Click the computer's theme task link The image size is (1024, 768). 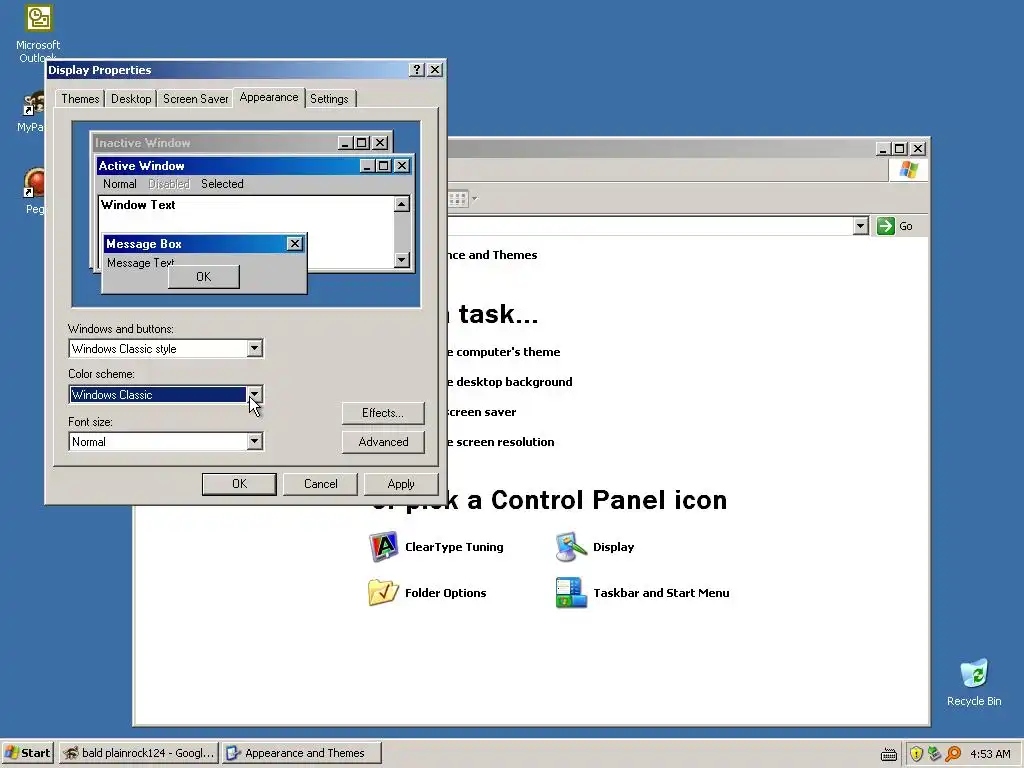tap(504, 352)
